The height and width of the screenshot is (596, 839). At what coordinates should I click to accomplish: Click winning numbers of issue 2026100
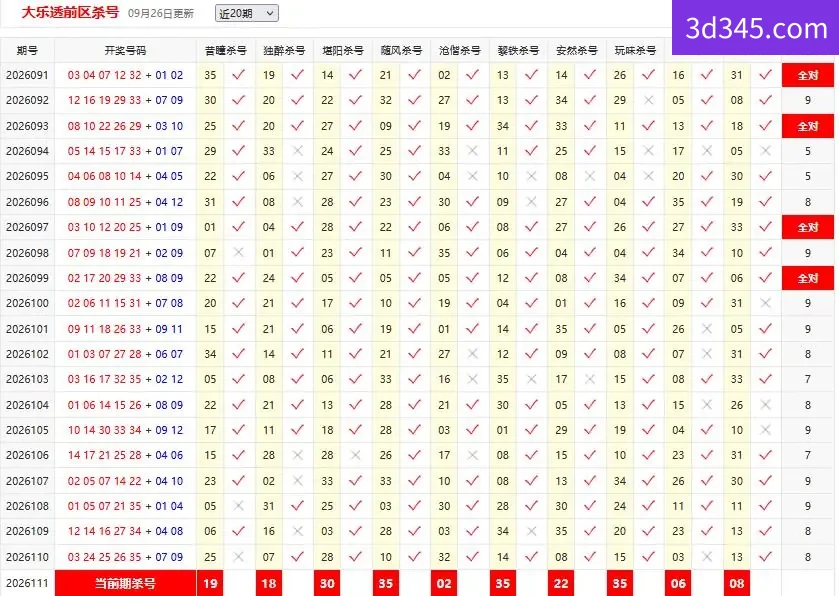(125, 303)
